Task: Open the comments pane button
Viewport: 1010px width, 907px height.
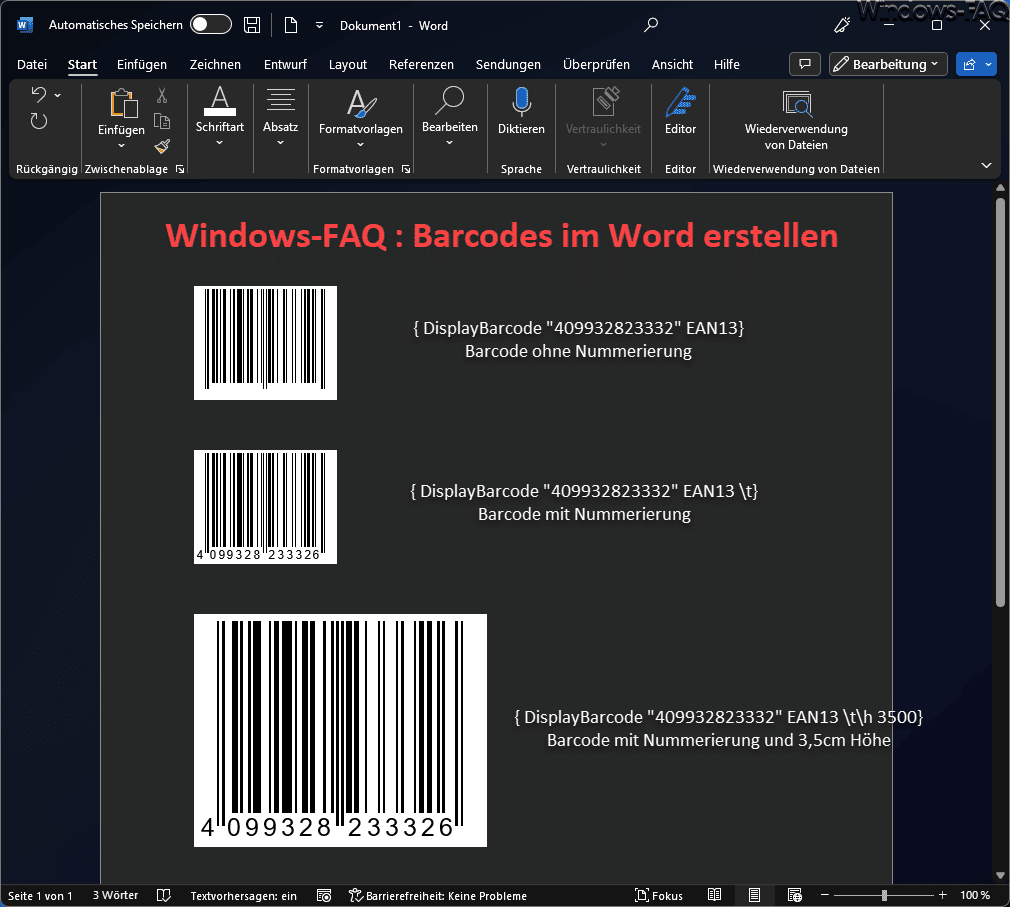Action: click(805, 64)
